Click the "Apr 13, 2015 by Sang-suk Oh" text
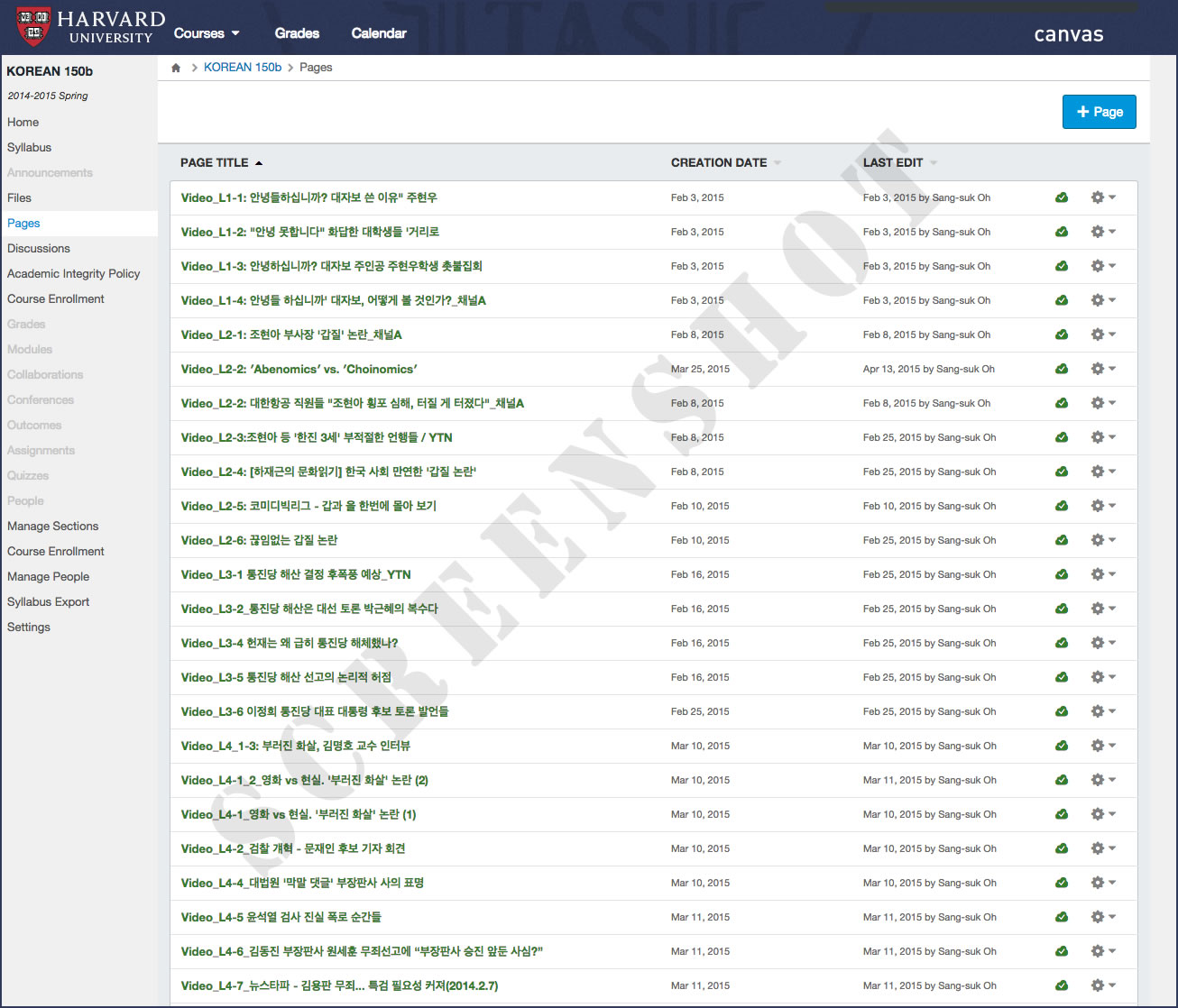Viewport: 1178px width, 1008px height. (x=929, y=369)
